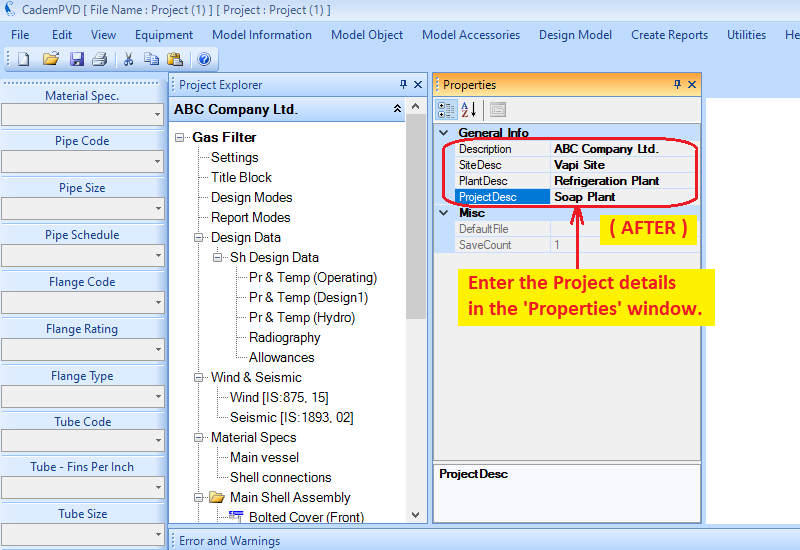Open Help using the question mark icon
Screen dimensions: 800x550
(204, 59)
